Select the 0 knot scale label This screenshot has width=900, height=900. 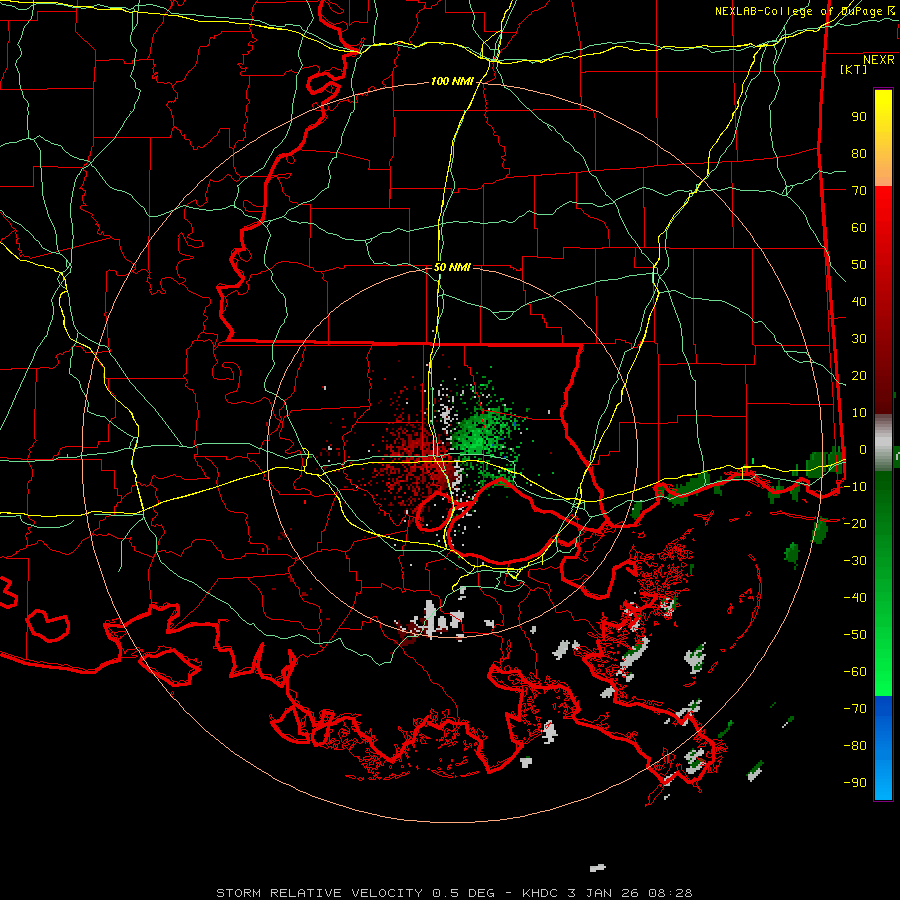[863, 450]
